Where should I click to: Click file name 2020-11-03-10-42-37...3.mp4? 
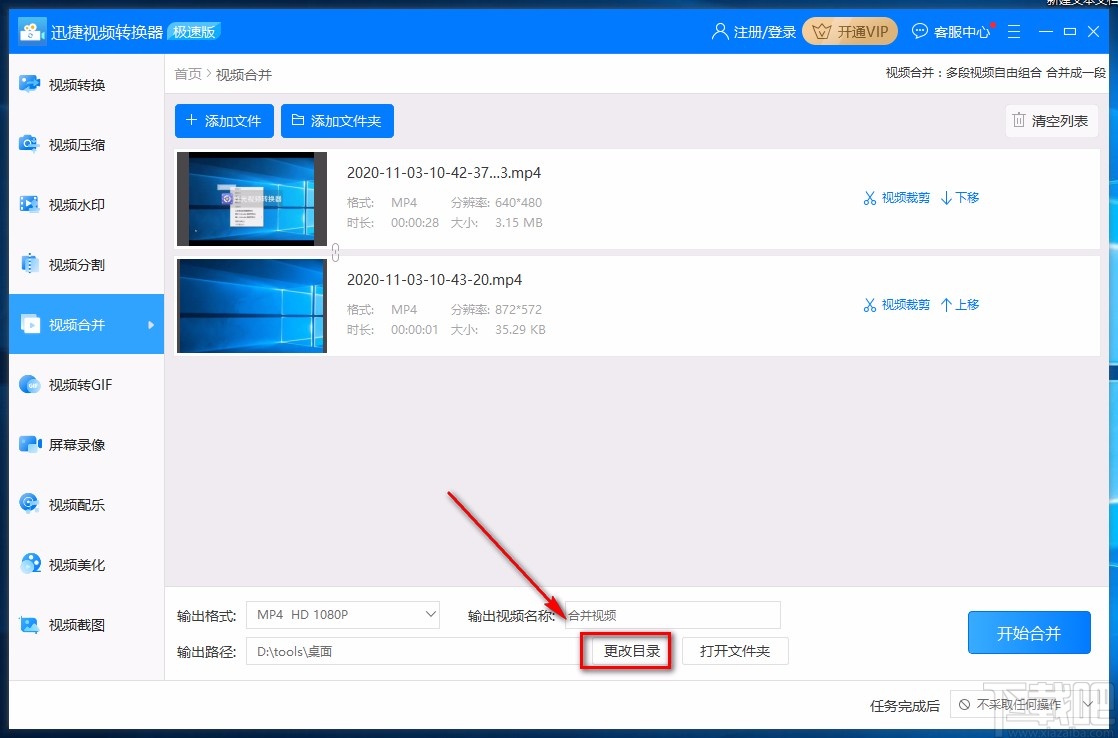coord(443,173)
